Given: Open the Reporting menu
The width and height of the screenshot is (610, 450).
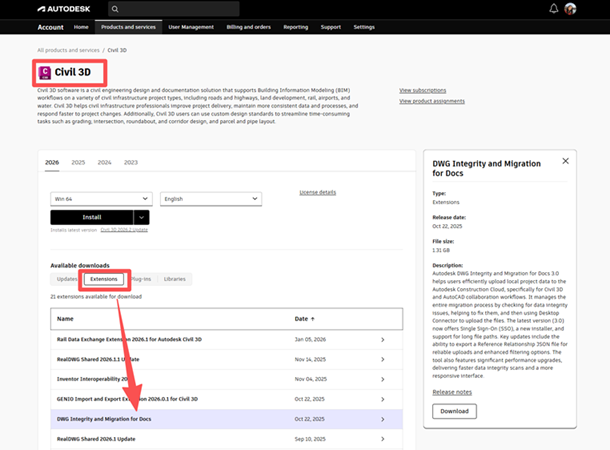Looking at the screenshot, I should (x=296, y=27).
